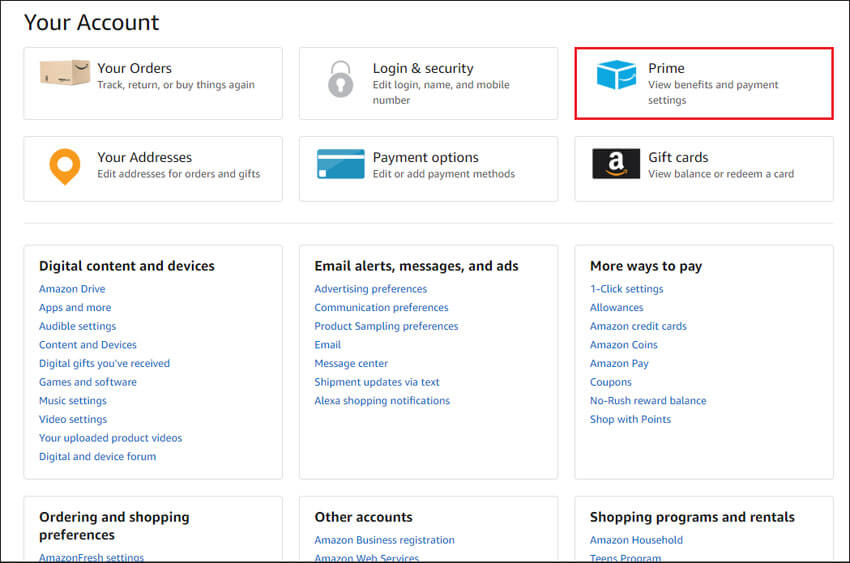Open Amazon Pay link
850x563 pixels.
click(619, 363)
